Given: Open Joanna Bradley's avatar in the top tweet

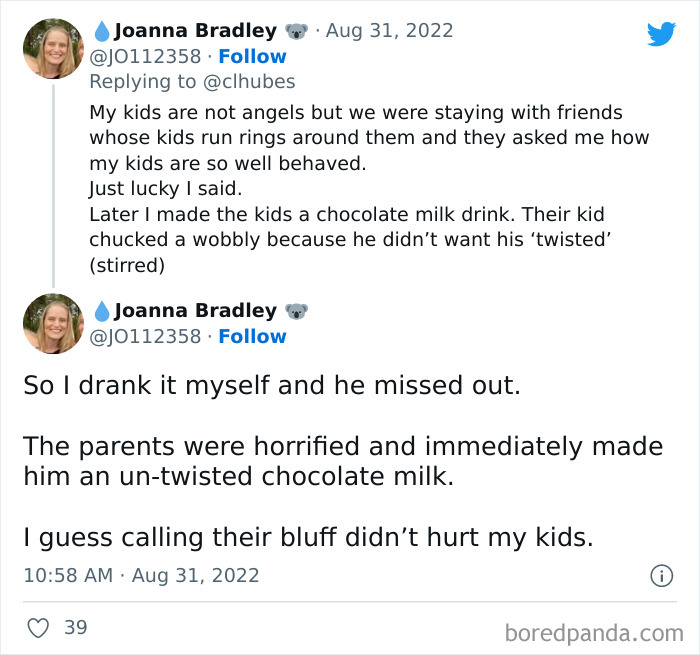Looking at the screenshot, I should tap(53, 48).
